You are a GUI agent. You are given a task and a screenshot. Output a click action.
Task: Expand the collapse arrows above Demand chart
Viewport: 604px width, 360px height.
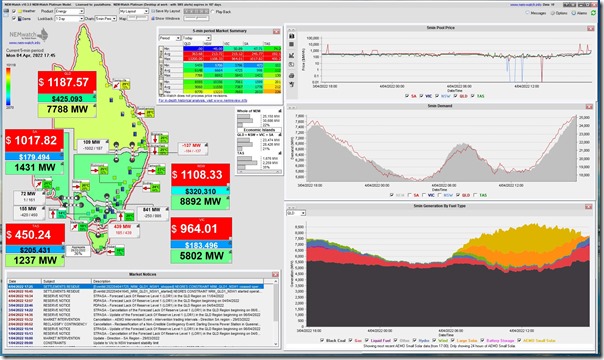(291, 107)
